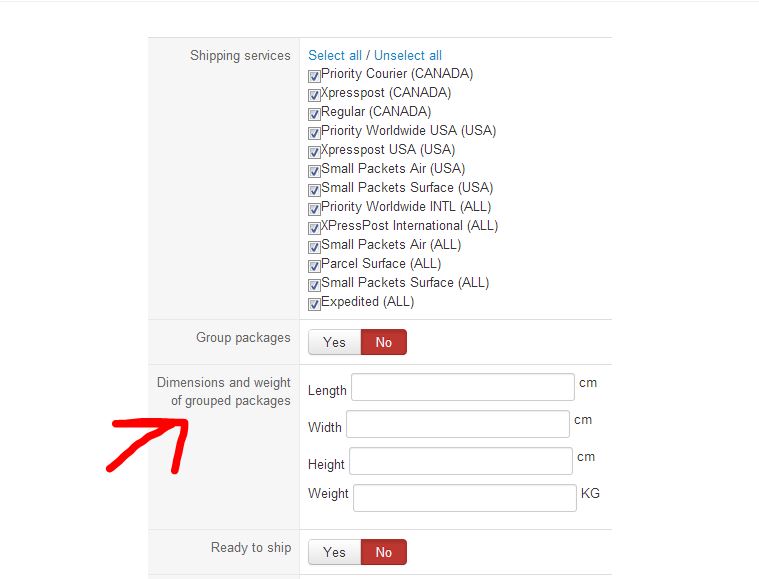Screen dimensions: 759x579
Task: Uncheck Priority Worldwide USA checkbox
Action: click(x=314, y=132)
